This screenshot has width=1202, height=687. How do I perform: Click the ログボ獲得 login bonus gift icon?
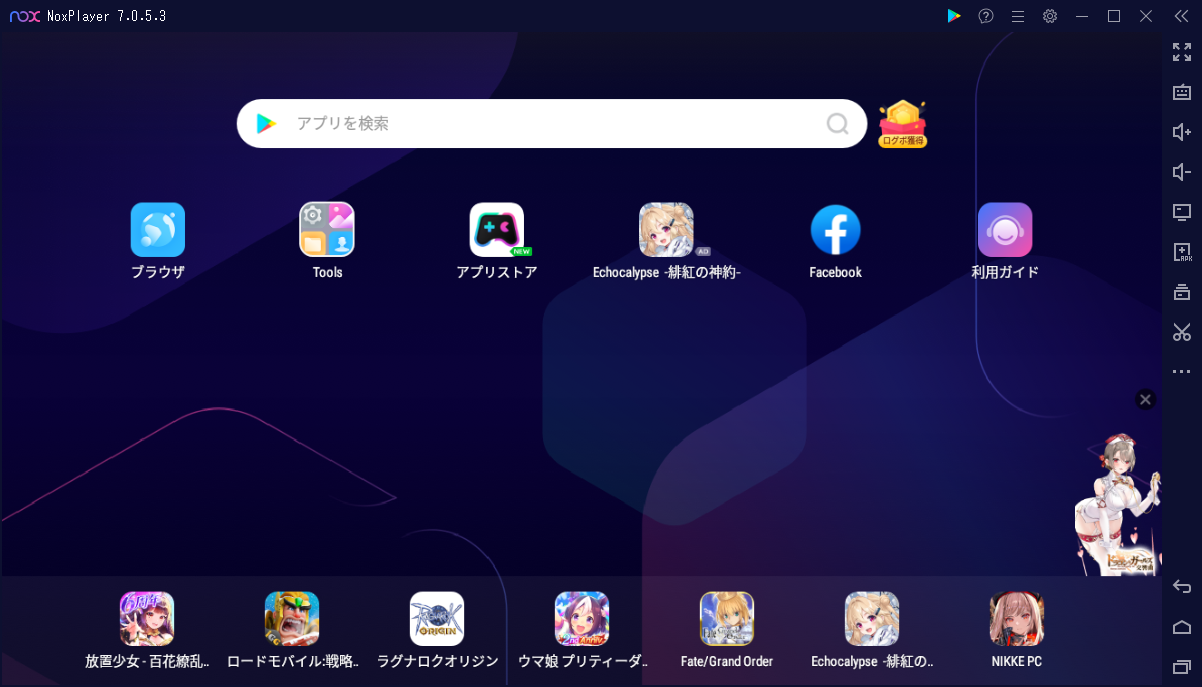tap(903, 124)
